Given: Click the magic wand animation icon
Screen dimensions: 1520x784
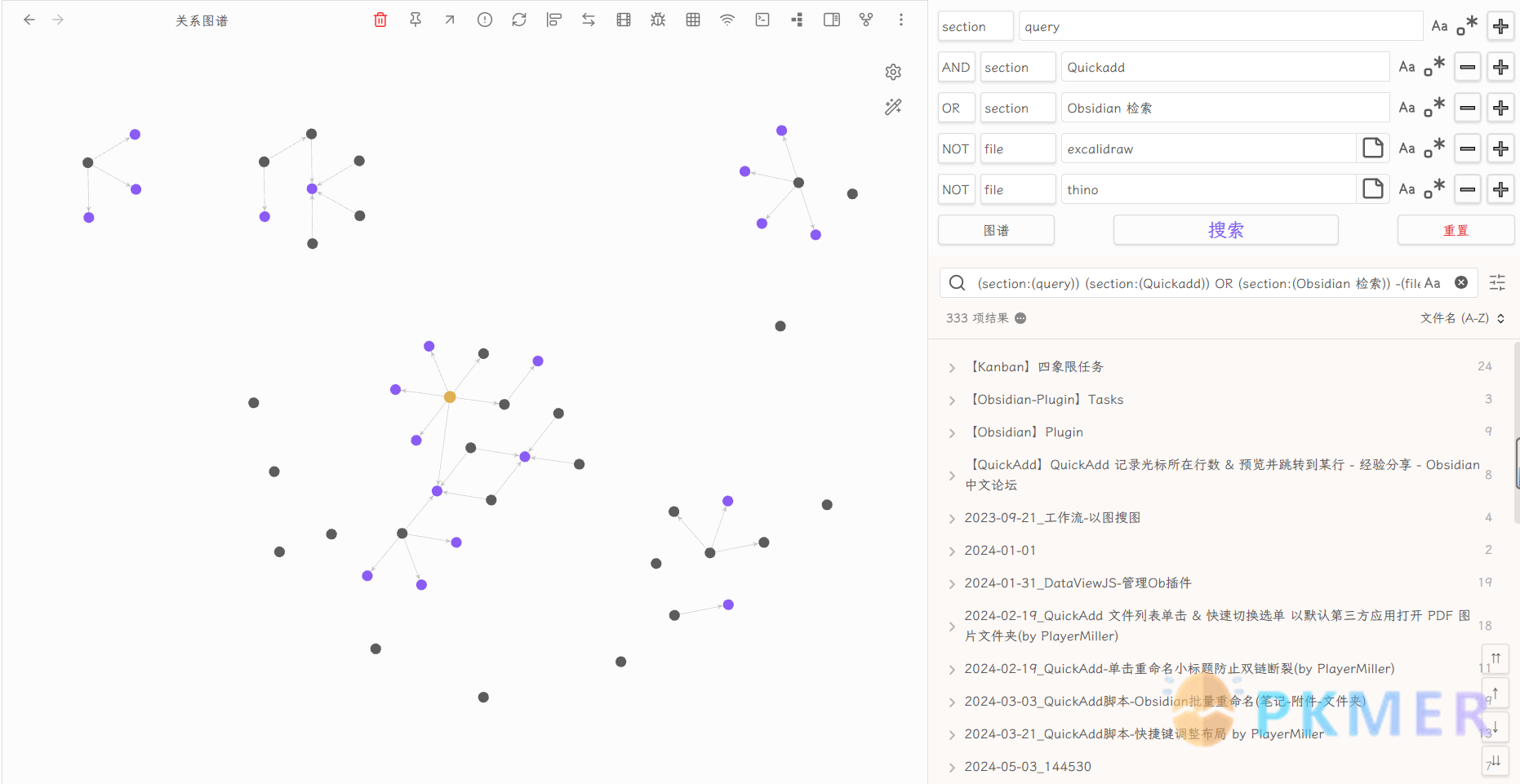Looking at the screenshot, I should click(x=893, y=107).
